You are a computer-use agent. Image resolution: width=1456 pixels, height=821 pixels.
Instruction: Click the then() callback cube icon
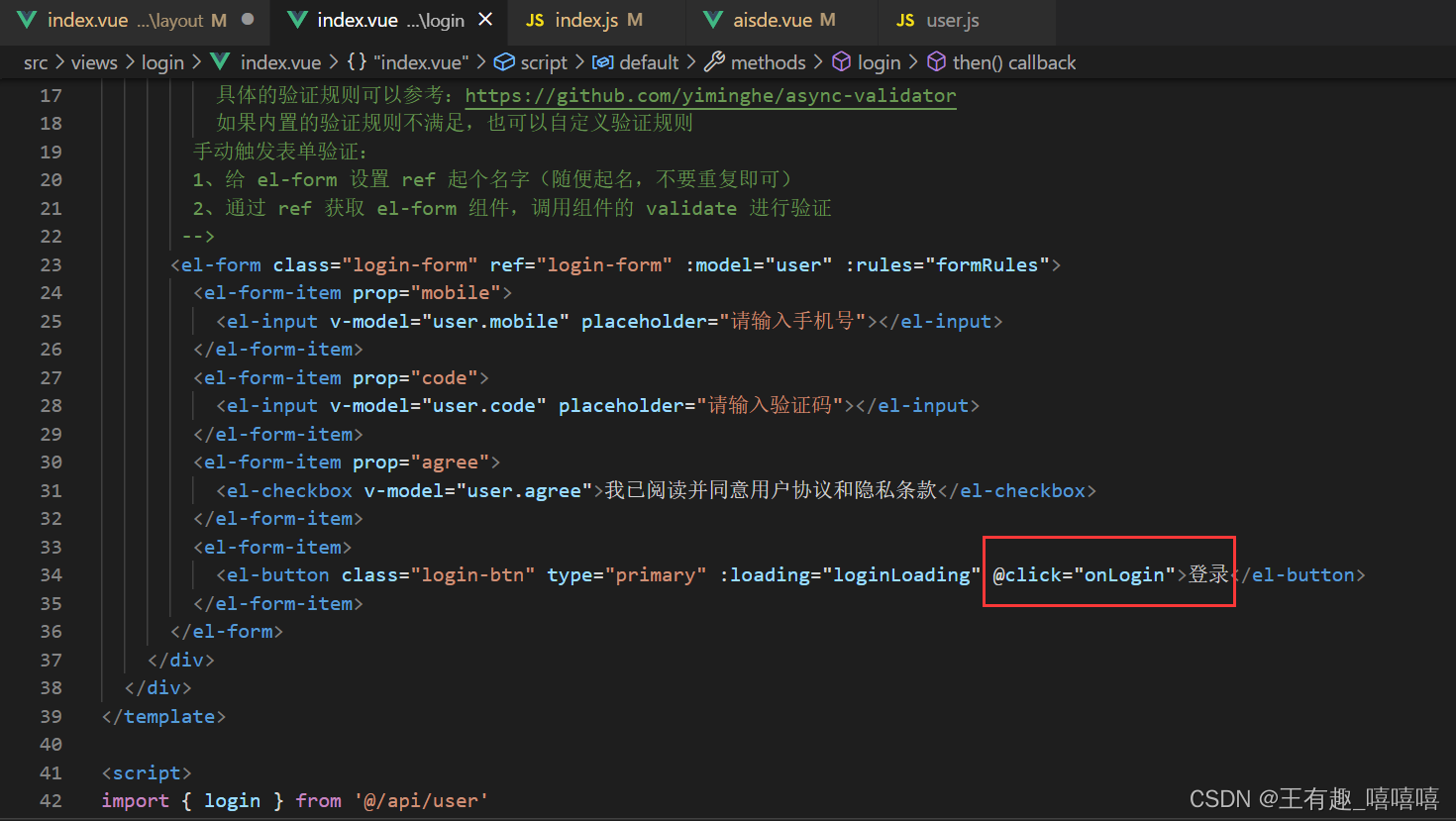(x=936, y=62)
